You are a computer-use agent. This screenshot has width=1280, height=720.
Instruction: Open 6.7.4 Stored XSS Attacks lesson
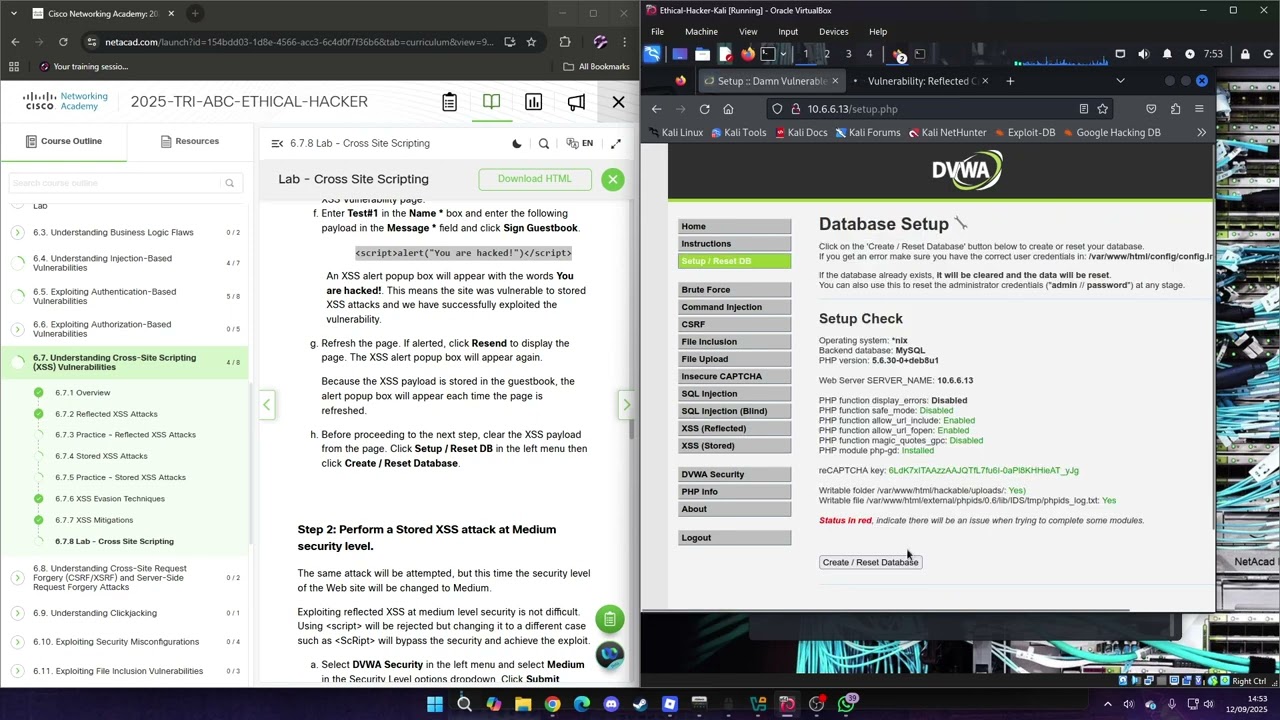(x=101, y=456)
